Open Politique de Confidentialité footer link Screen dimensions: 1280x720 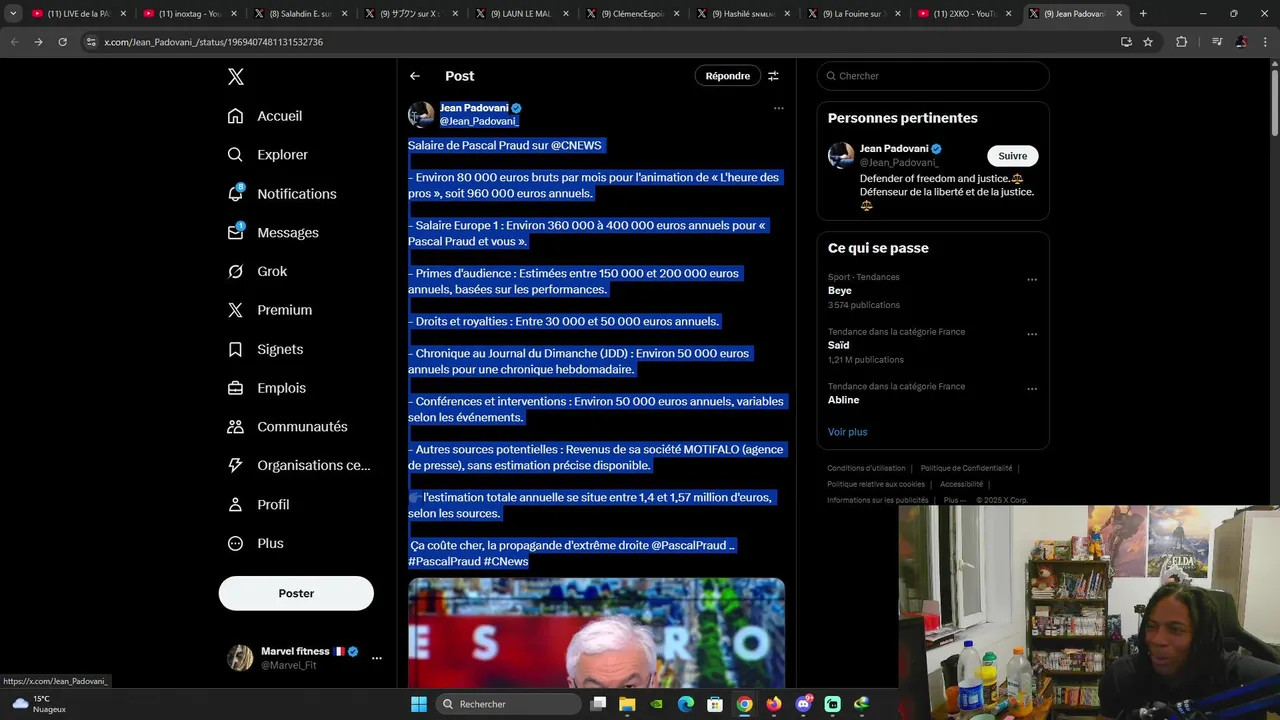pyautogui.click(x=966, y=468)
